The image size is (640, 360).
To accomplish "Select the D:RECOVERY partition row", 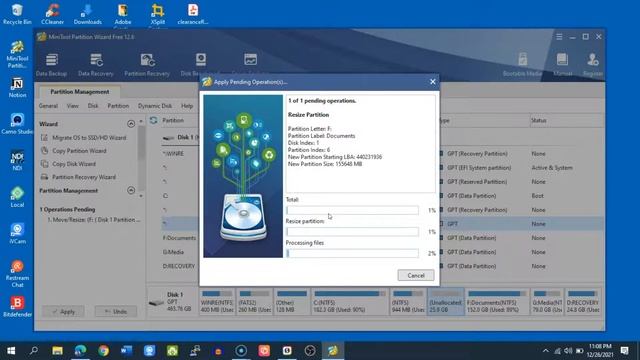I will [x=179, y=266].
